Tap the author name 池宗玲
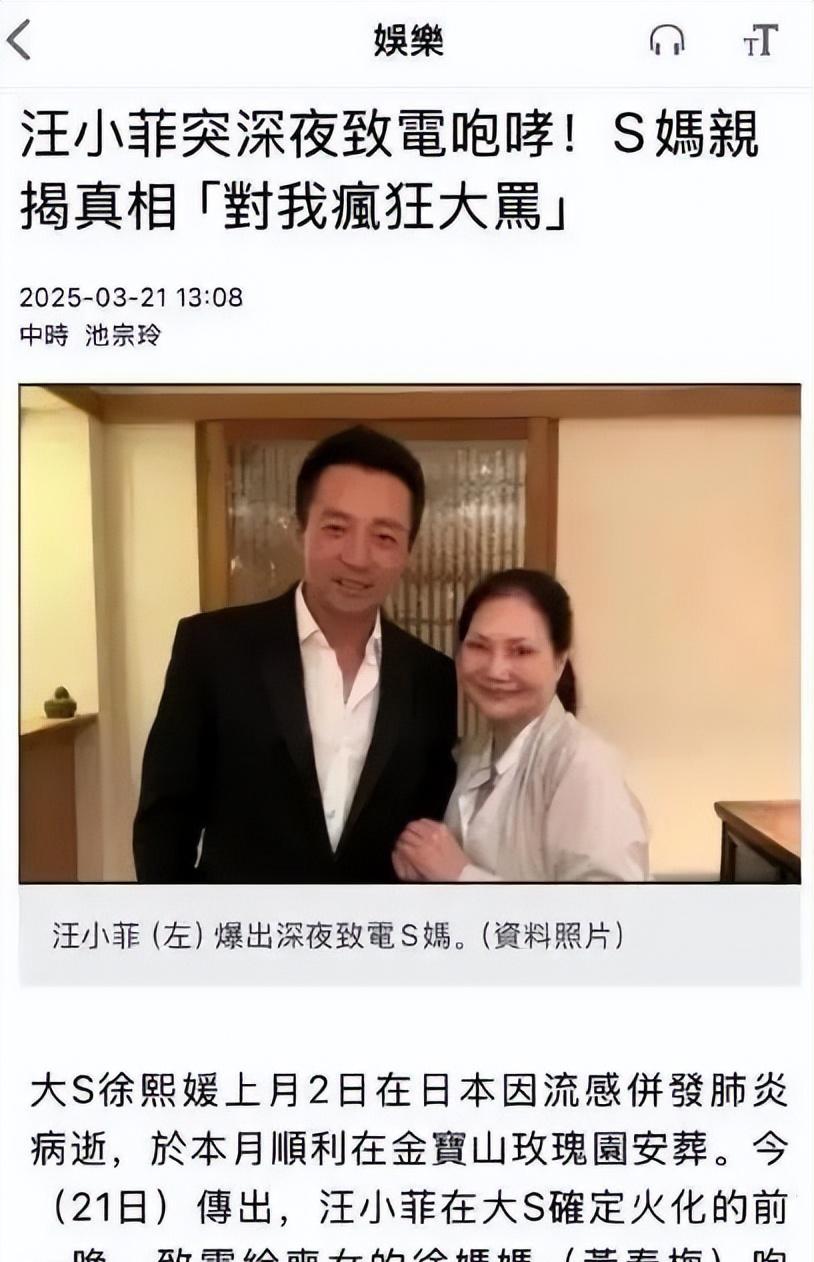814x1262 pixels. 122,335
